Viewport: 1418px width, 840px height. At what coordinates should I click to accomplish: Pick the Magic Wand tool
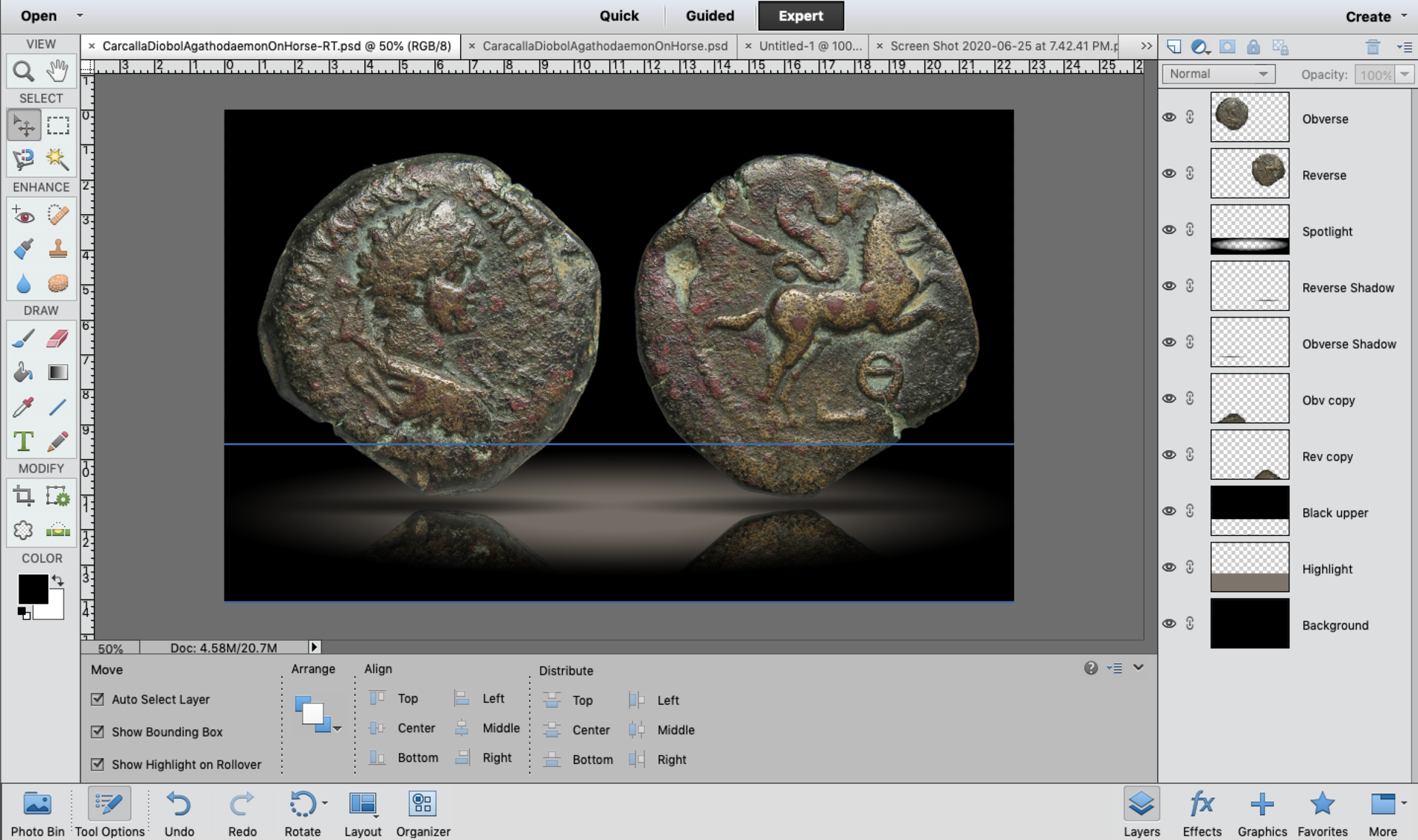pyautogui.click(x=58, y=159)
